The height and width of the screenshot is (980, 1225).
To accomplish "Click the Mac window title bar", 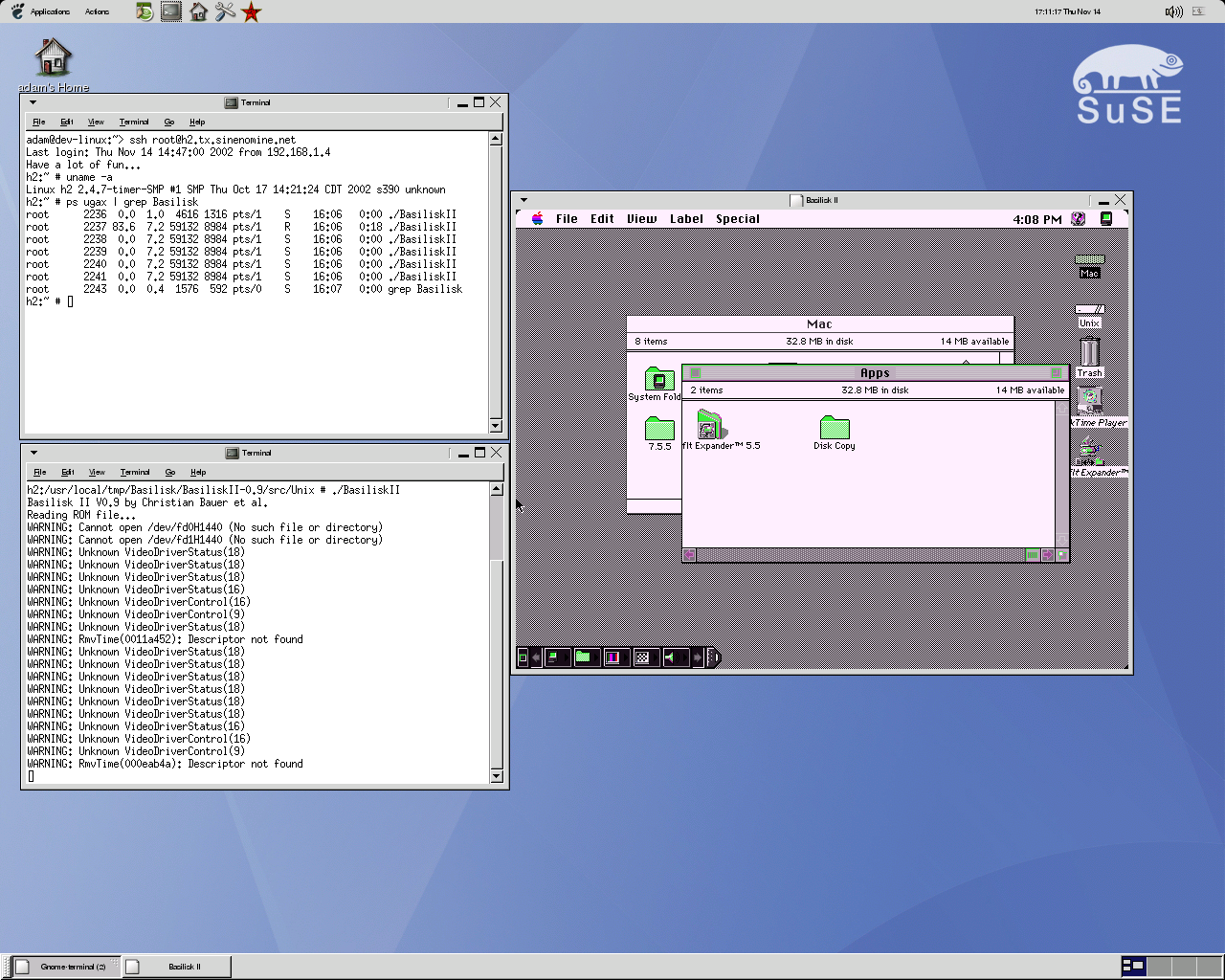I will click(820, 324).
